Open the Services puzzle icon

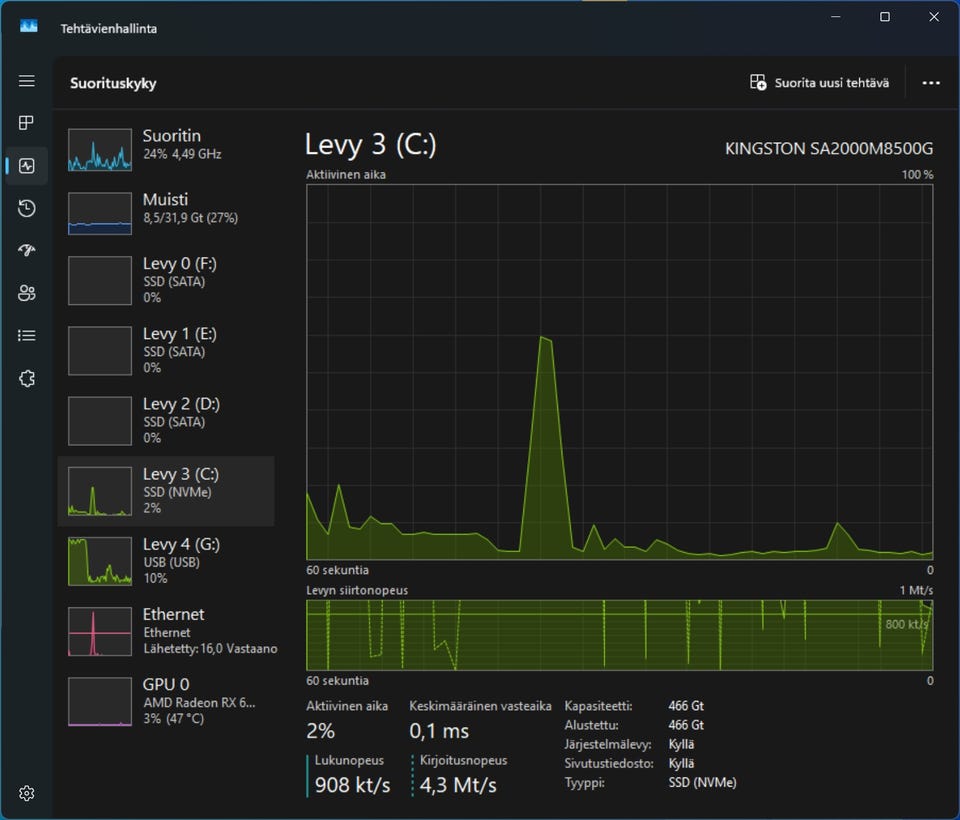point(27,379)
